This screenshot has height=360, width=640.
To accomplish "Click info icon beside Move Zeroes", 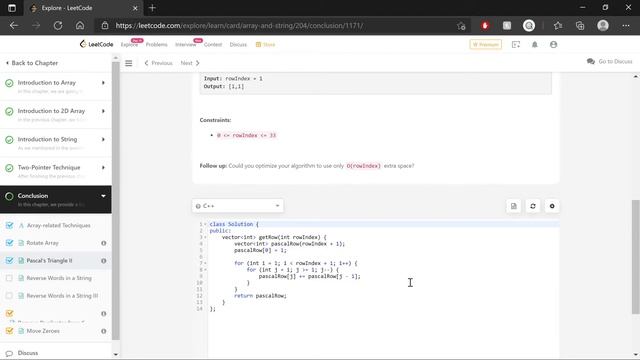I will (104, 331).
